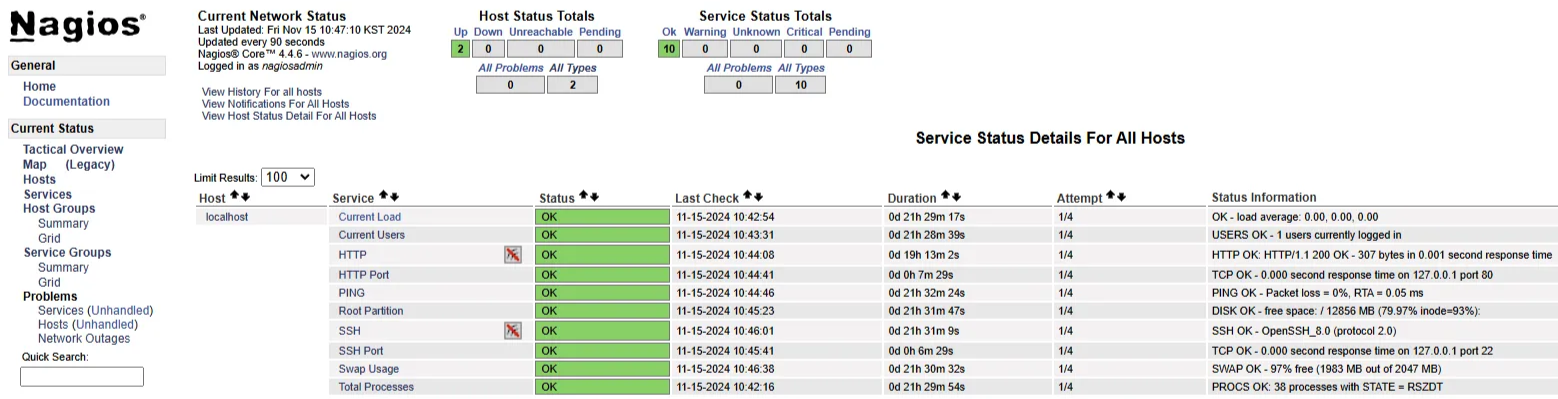Filter services by Unknown status
This screenshot has width=1558, height=399.
756,32
